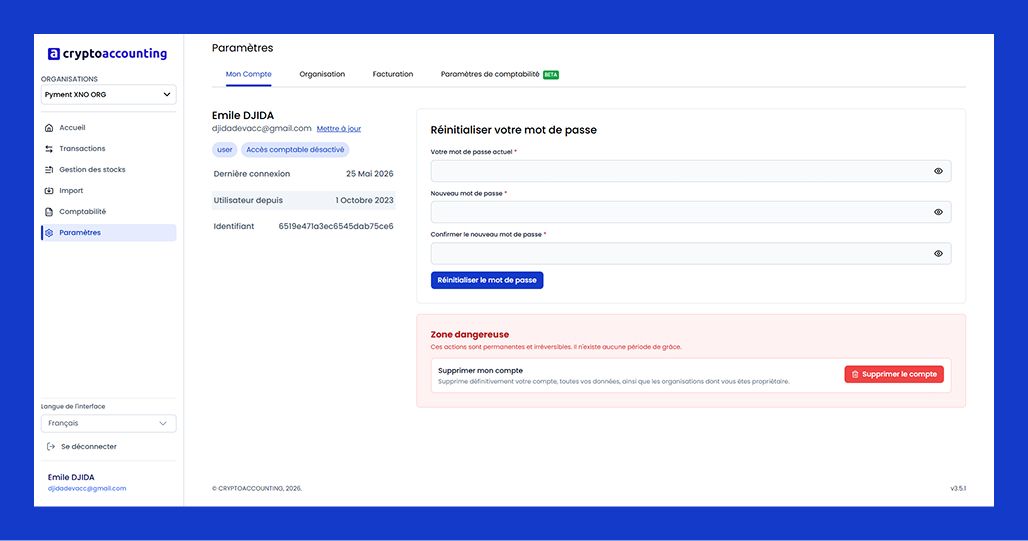Click the Supprimer mon compte label
The image size is (1028, 541).
(x=481, y=371)
